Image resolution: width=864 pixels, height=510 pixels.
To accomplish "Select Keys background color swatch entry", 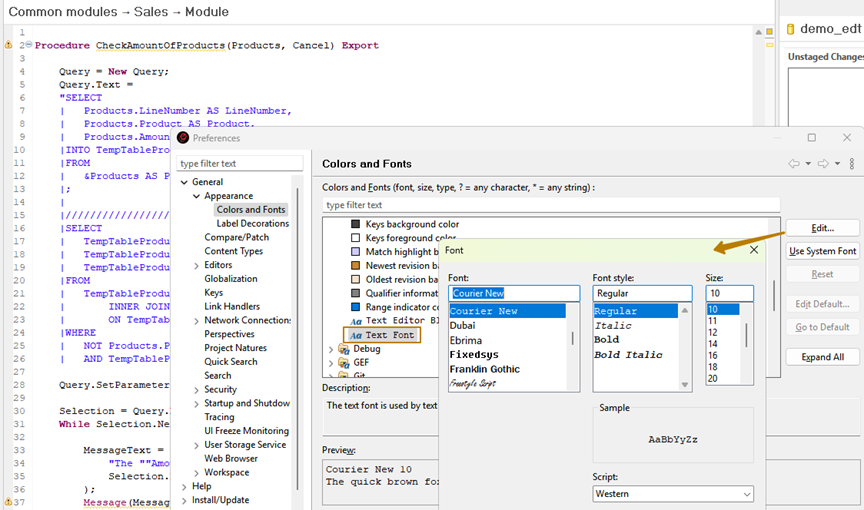I will (x=355, y=225).
